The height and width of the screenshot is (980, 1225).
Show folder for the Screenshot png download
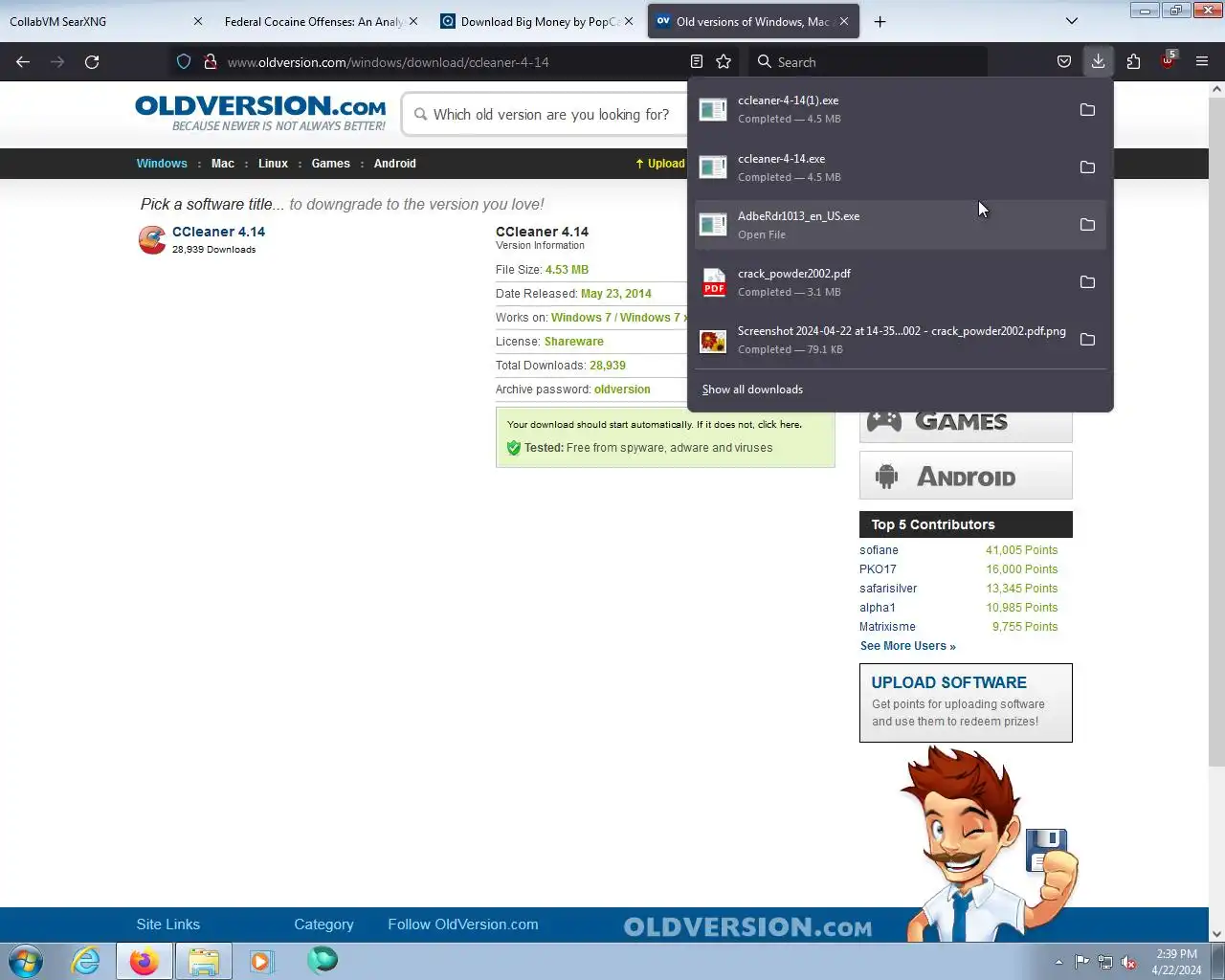1087,339
